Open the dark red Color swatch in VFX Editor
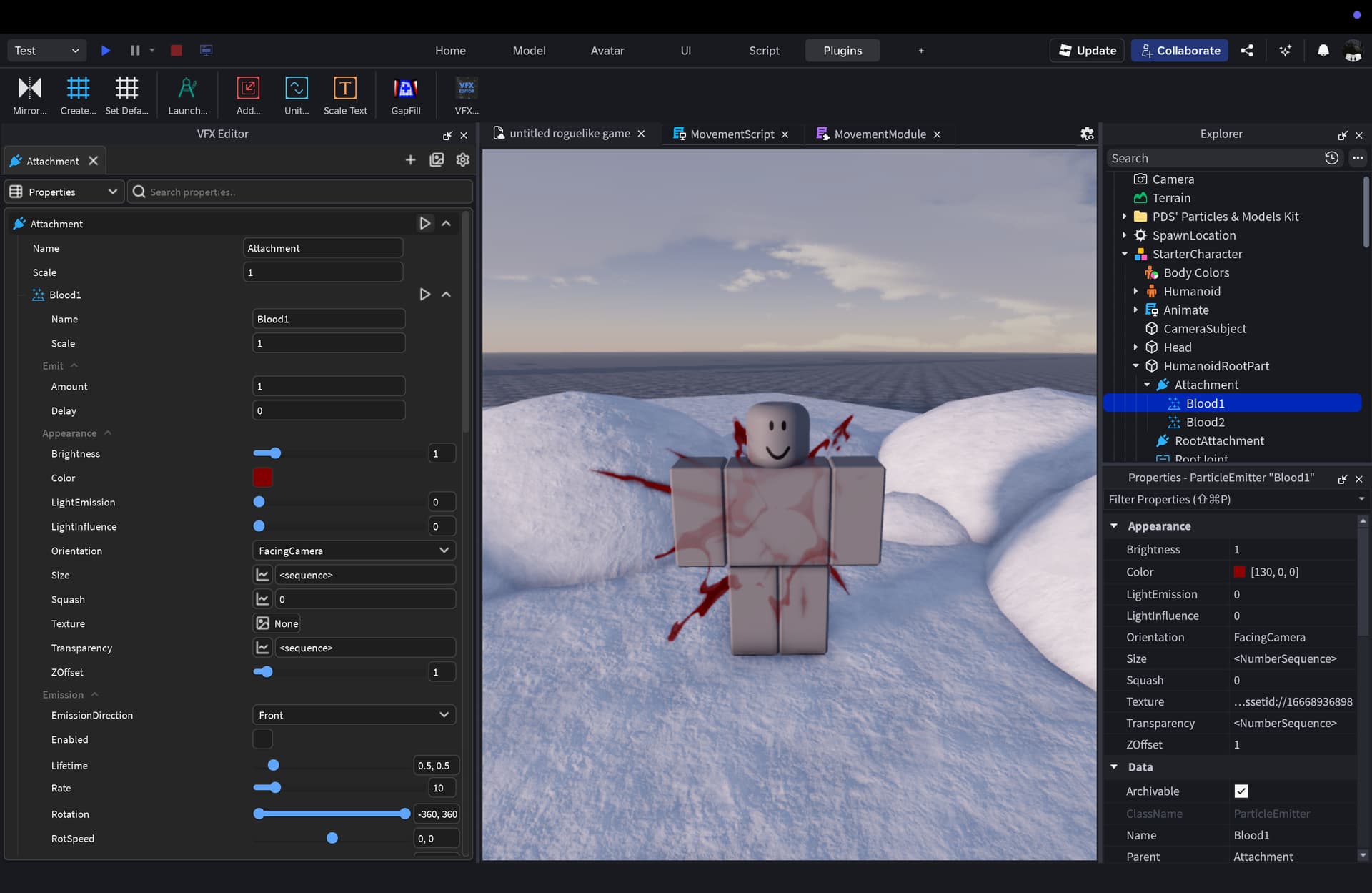Image resolution: width=1372 pixels, height=893 pixels. [262, 478]
